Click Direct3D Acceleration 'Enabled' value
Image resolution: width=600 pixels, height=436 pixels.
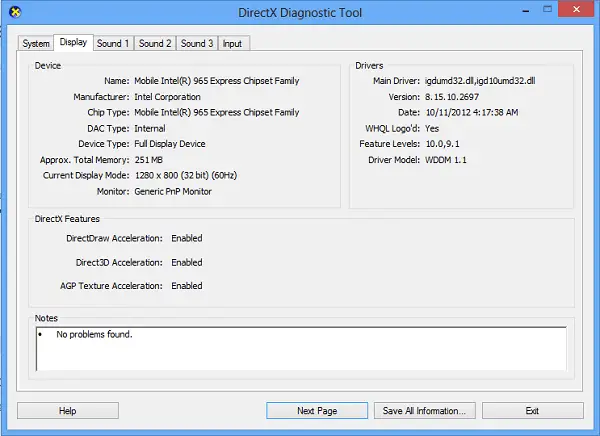click(x=187, y=263)
